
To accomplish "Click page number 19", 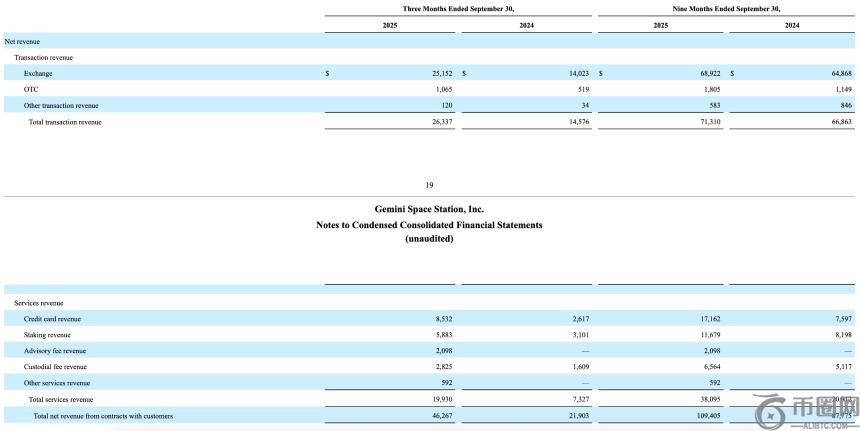I will (x=429, y=184).
